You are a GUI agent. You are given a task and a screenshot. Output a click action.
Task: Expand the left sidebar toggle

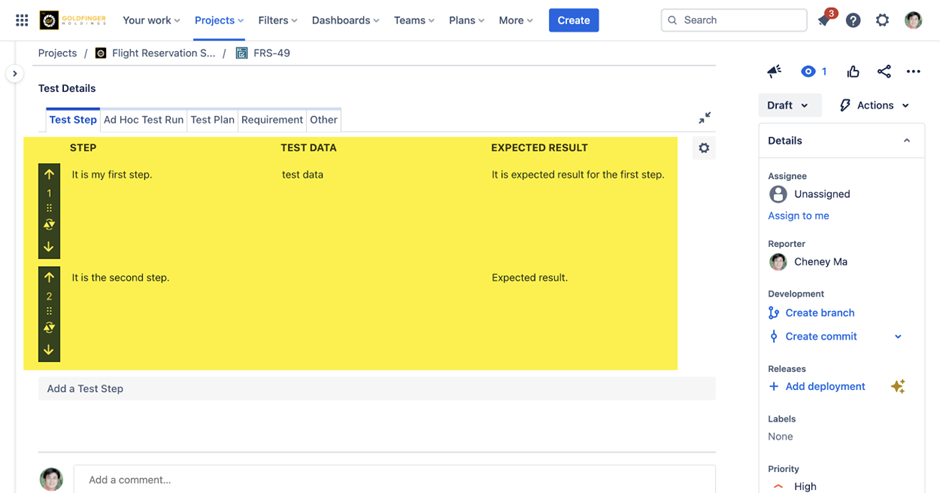click(x=14, y=73)
